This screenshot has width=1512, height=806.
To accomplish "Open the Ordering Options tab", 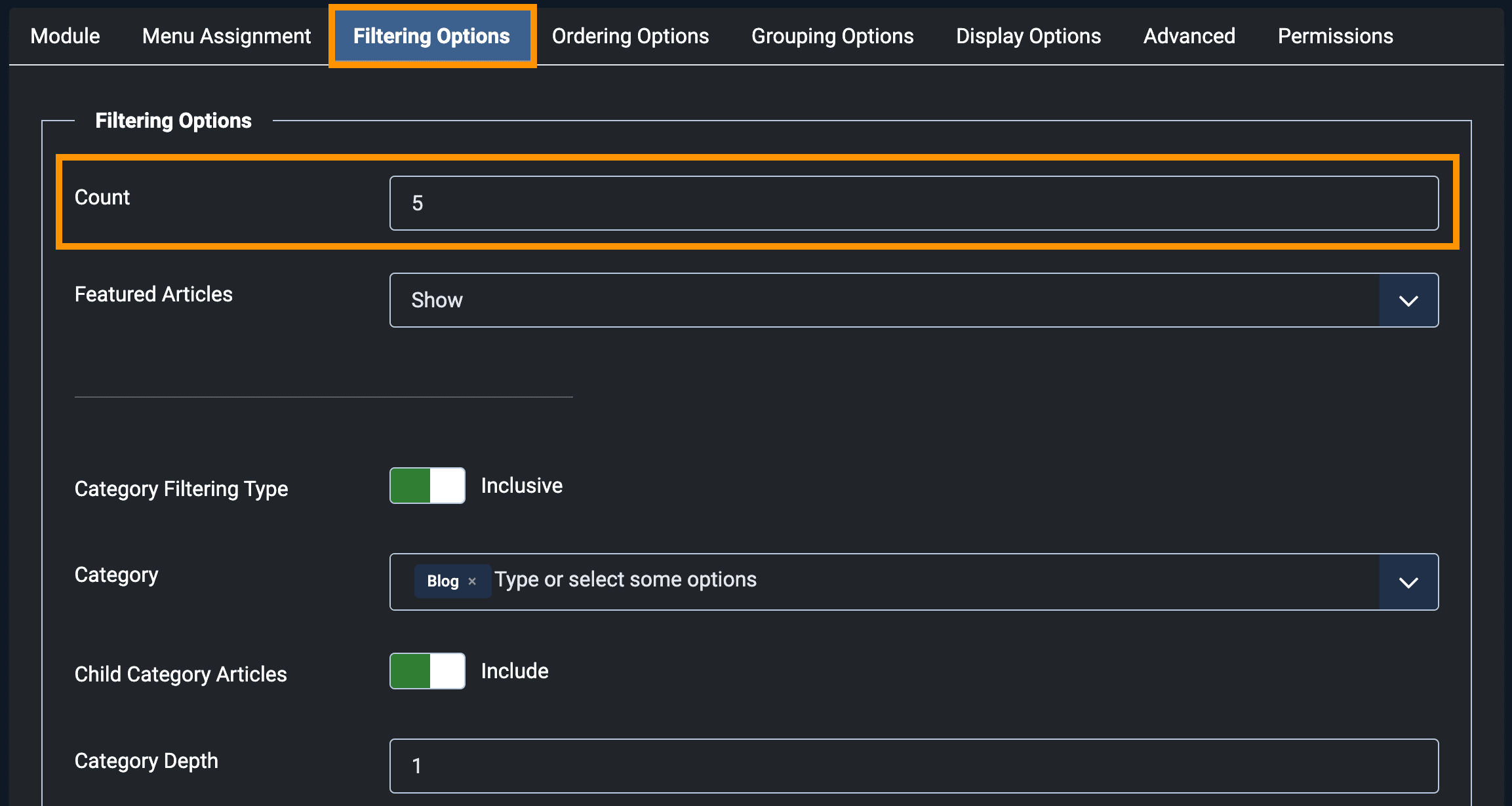I will coord(630,36).
